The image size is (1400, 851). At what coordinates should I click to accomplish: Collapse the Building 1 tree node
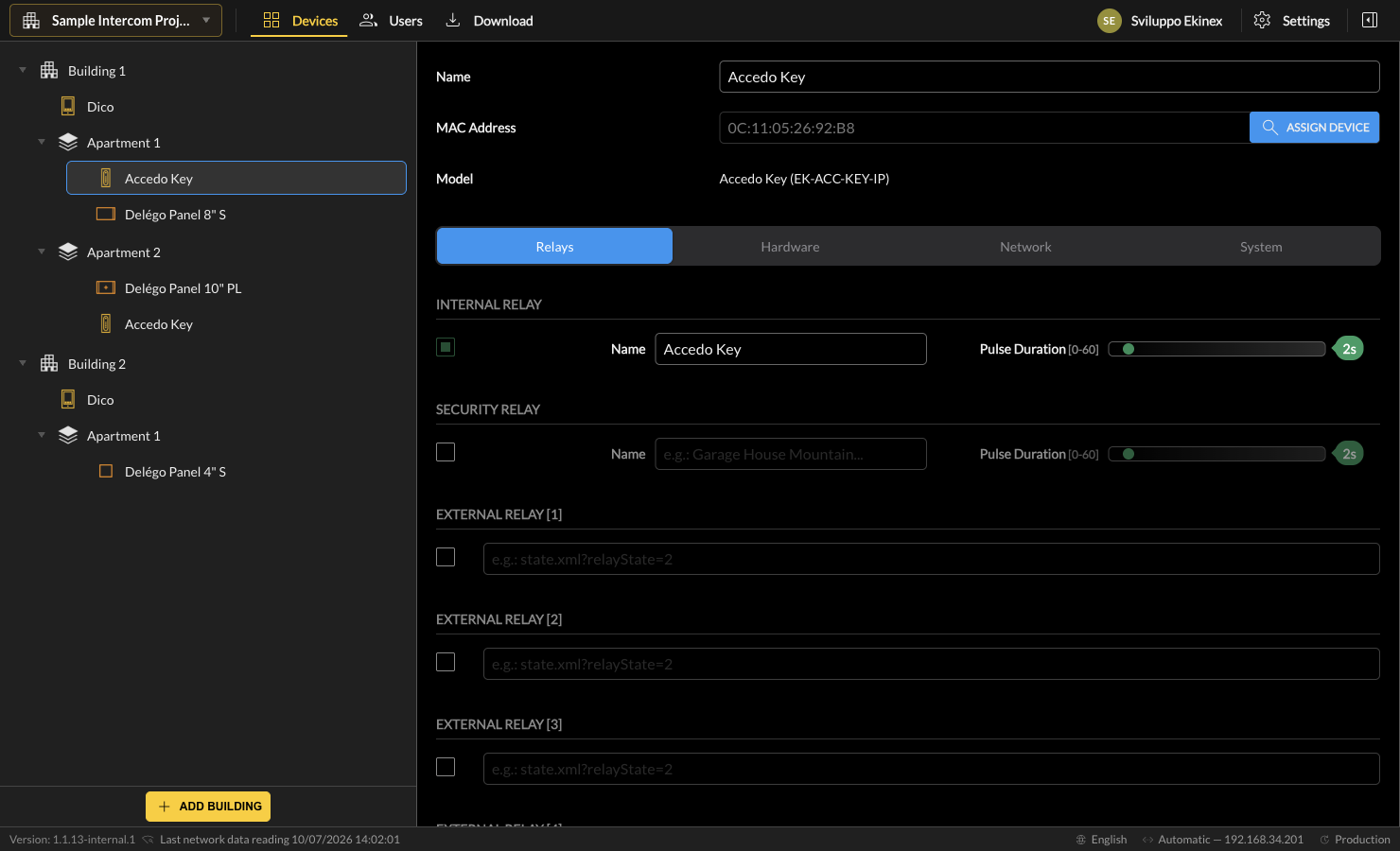pyautogui.click(x=23, y=70)
